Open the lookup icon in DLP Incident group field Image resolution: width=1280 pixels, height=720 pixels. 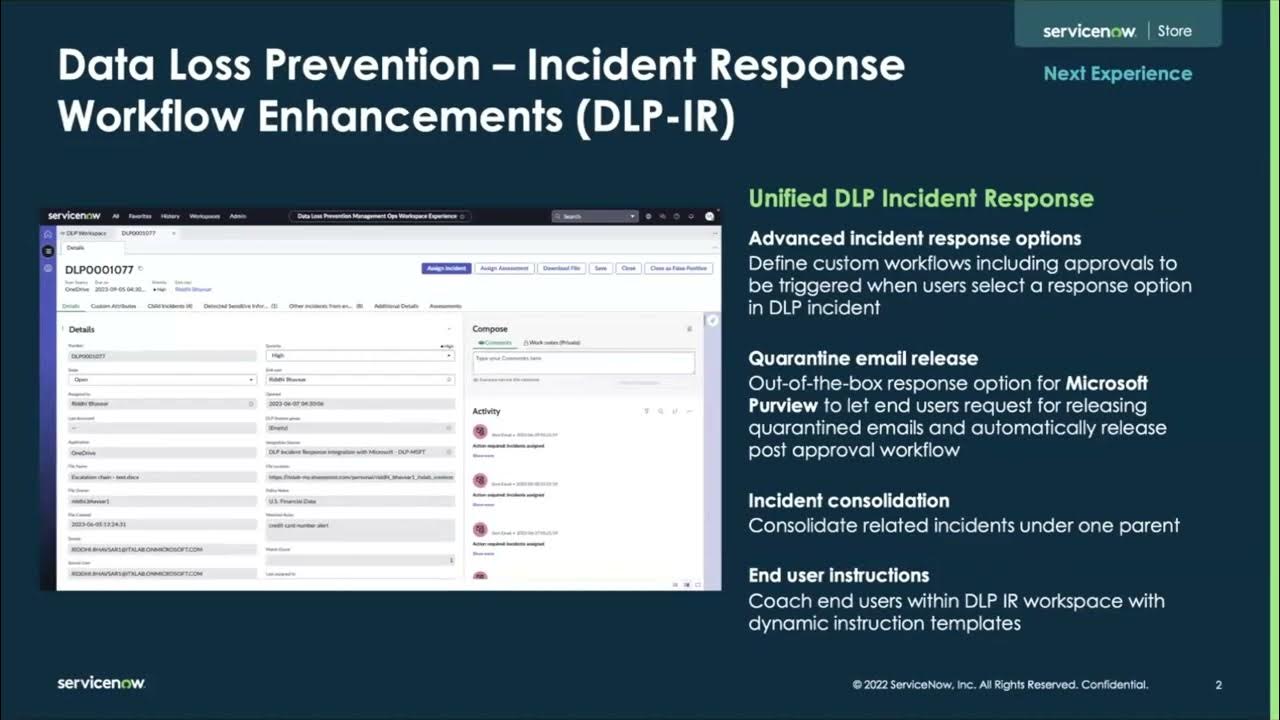coord(449,428)
